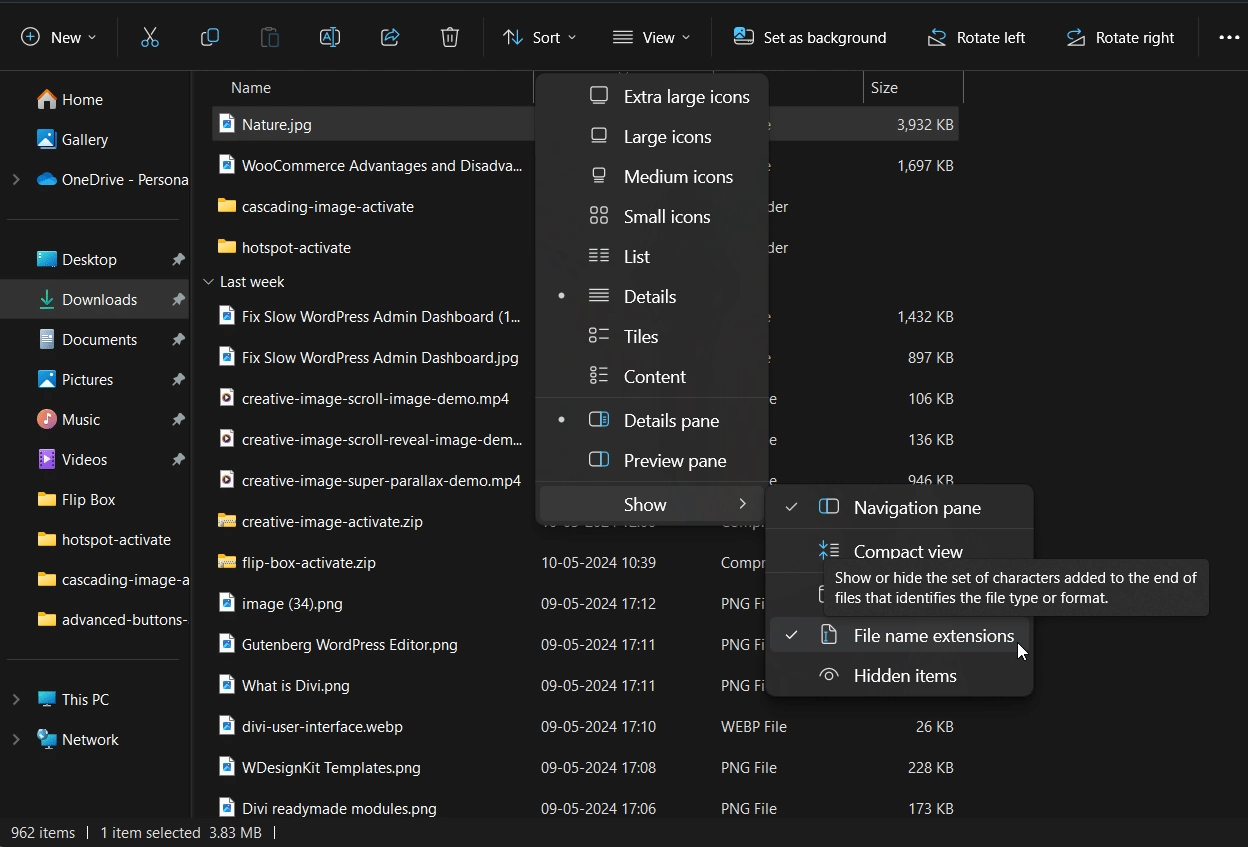Unpin Desktop using its pin icon

point(178,259)
